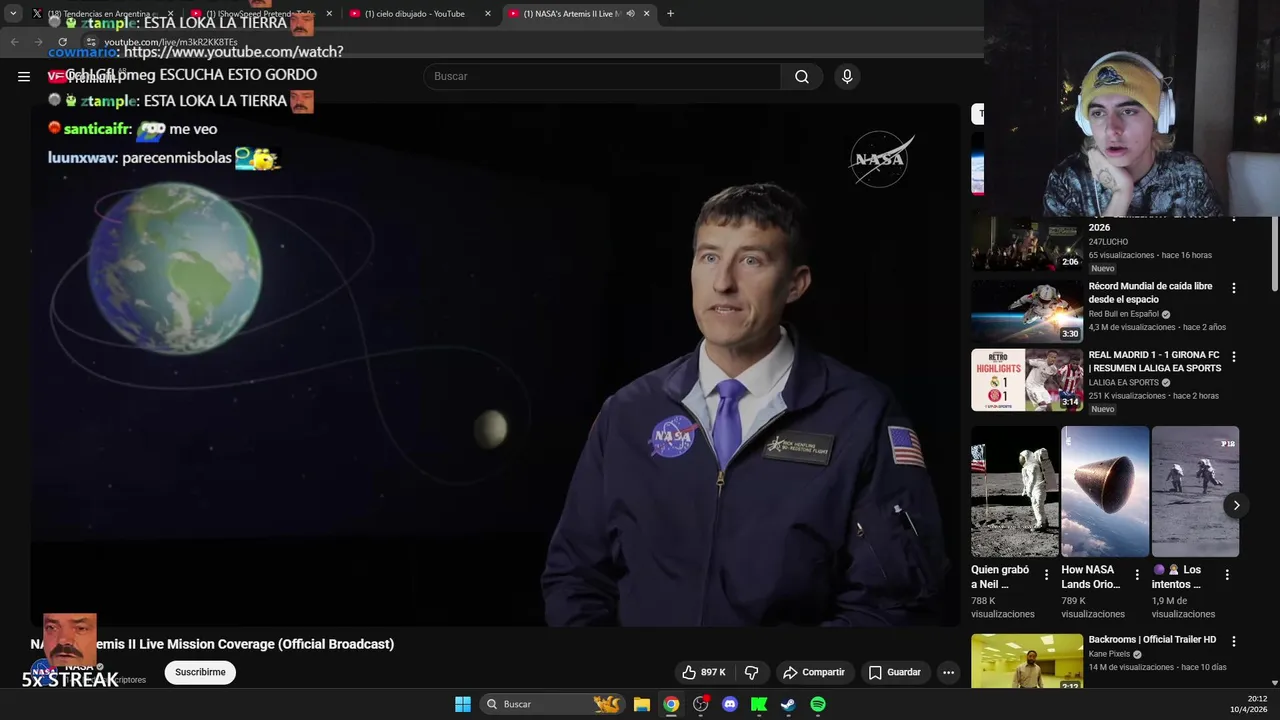
Task: Open Kick app from taskbar
Action: pyautogui.click(x=759, y=704)
